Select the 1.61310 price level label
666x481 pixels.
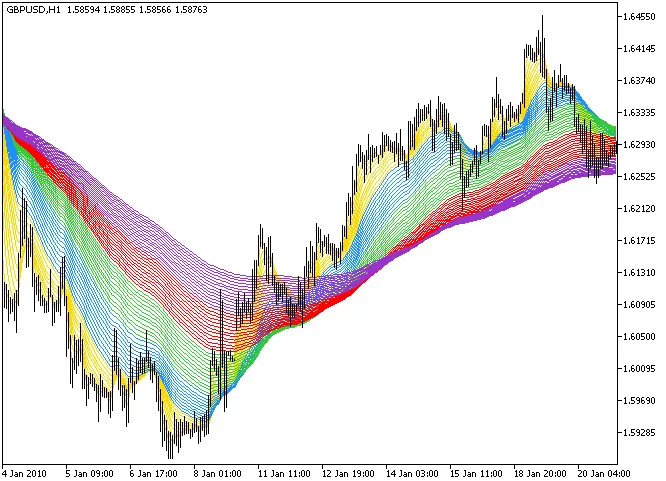[637, 273]
